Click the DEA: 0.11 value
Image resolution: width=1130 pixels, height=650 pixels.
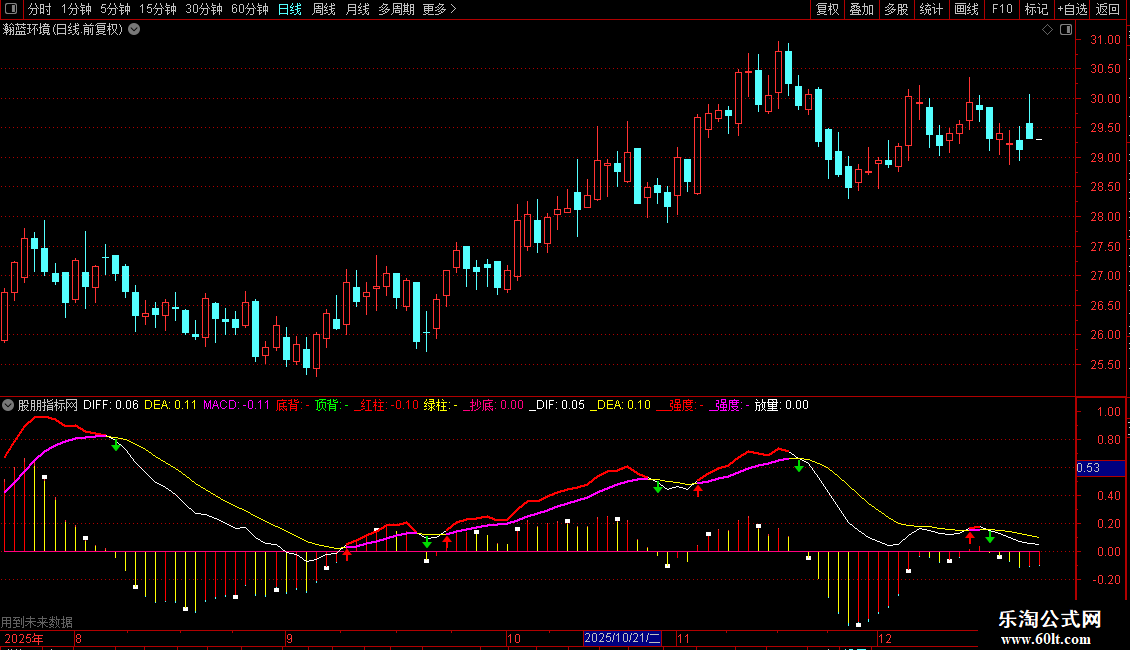pyautogui.click(x=171, y=406)
